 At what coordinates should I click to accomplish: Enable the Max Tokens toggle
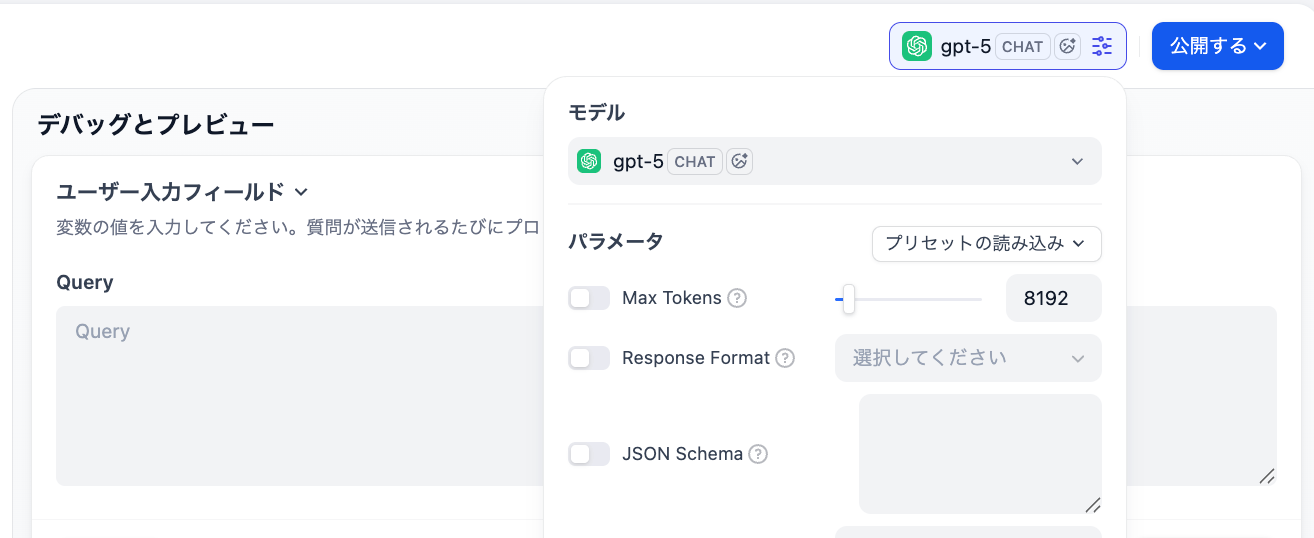point(589,298)
